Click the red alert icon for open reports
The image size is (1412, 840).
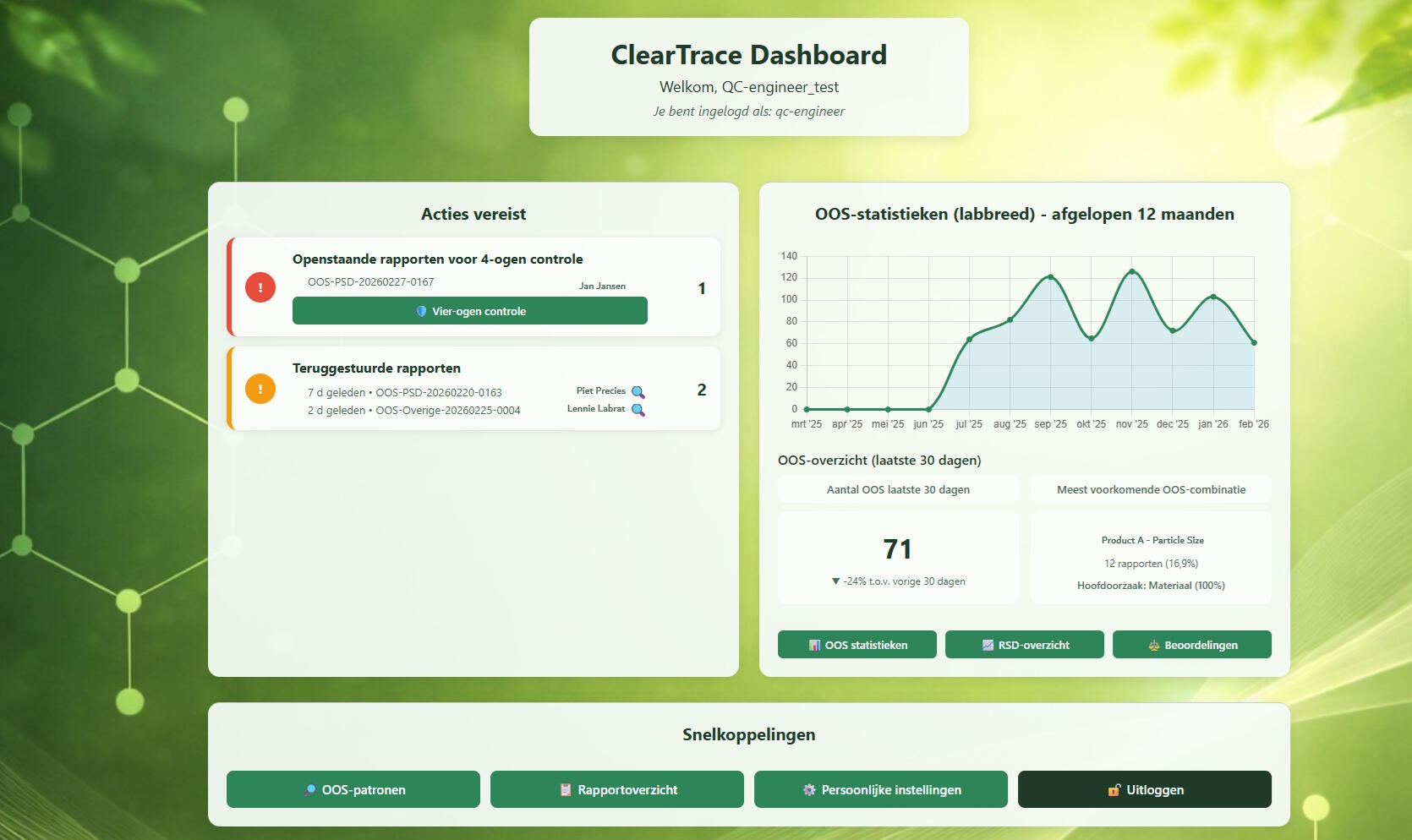point(260,287)
